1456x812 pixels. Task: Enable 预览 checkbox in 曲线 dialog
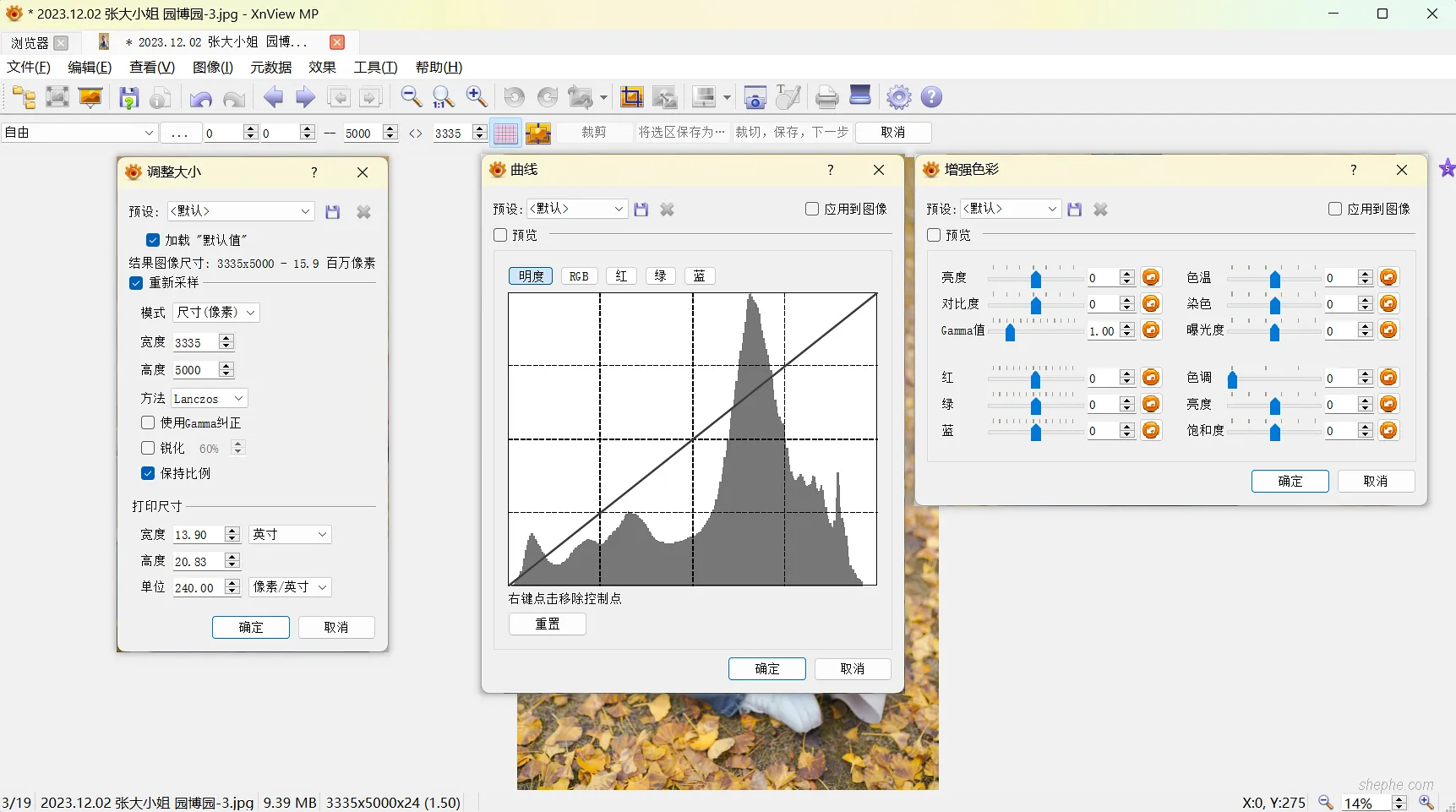click(499, 235)
